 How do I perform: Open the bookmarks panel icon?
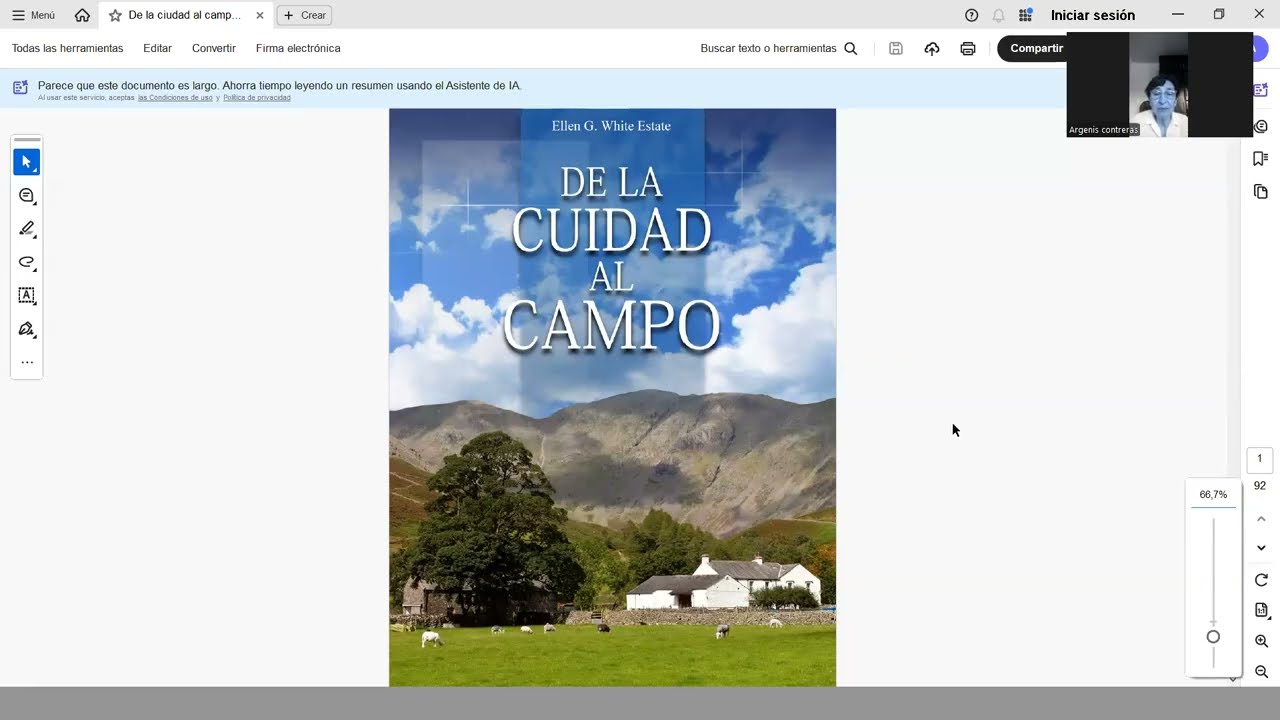point(1260,159)
